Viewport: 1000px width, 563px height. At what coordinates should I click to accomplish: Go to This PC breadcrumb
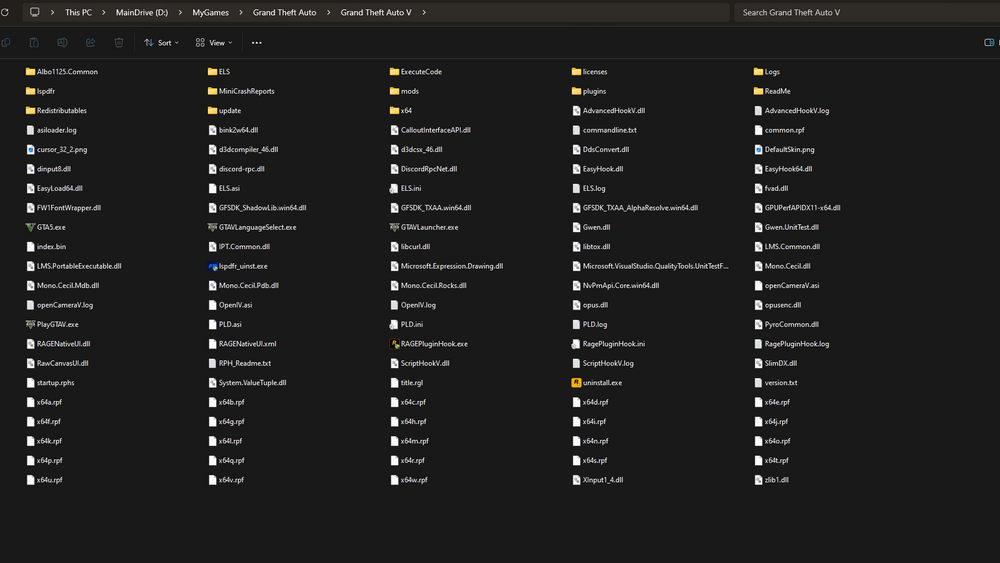coord(80,13)
